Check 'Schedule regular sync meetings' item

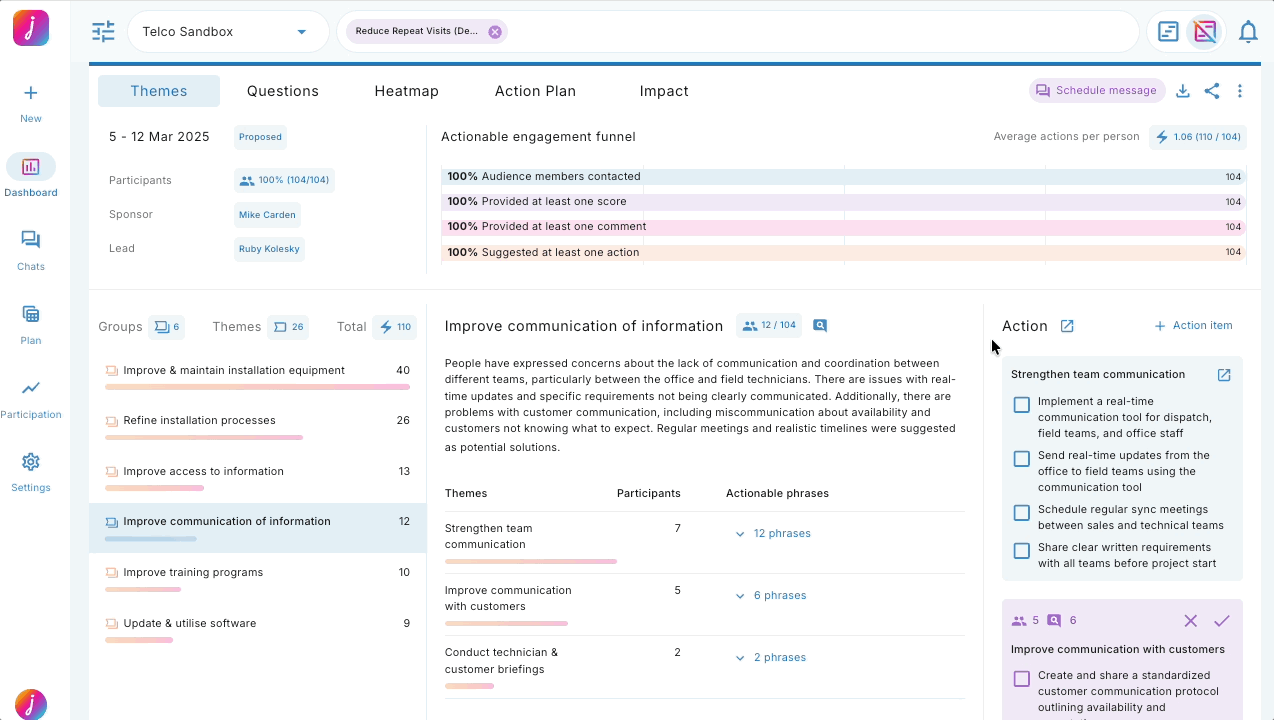tap(1021, 513)
